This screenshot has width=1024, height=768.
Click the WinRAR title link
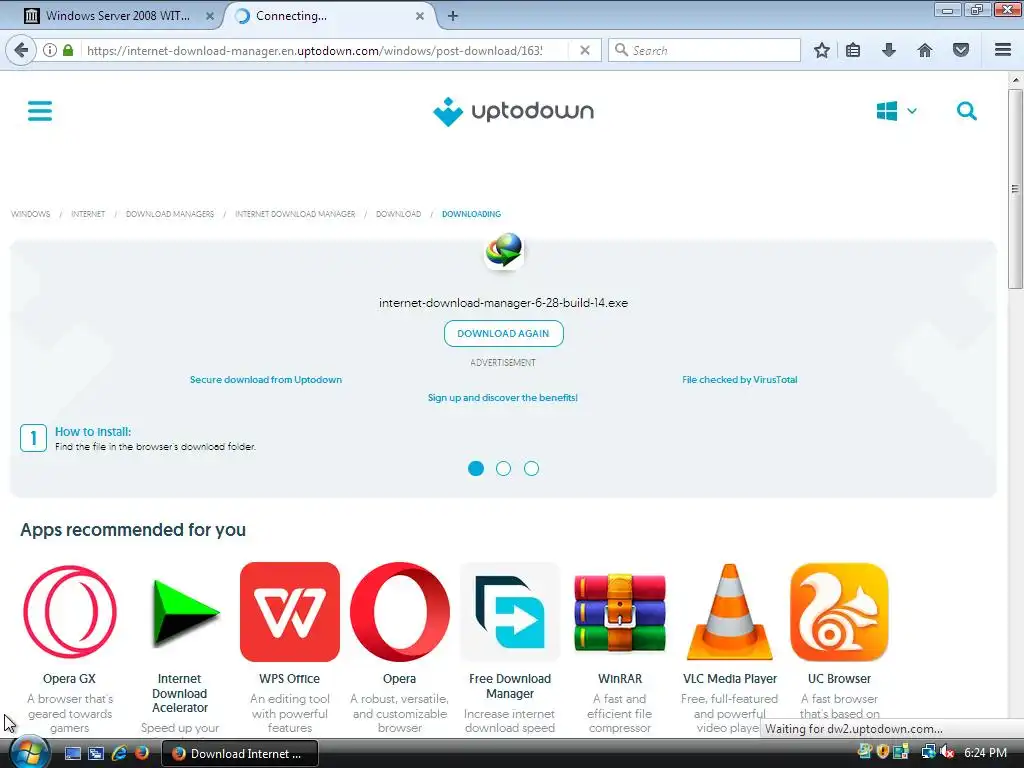[620, 679]
